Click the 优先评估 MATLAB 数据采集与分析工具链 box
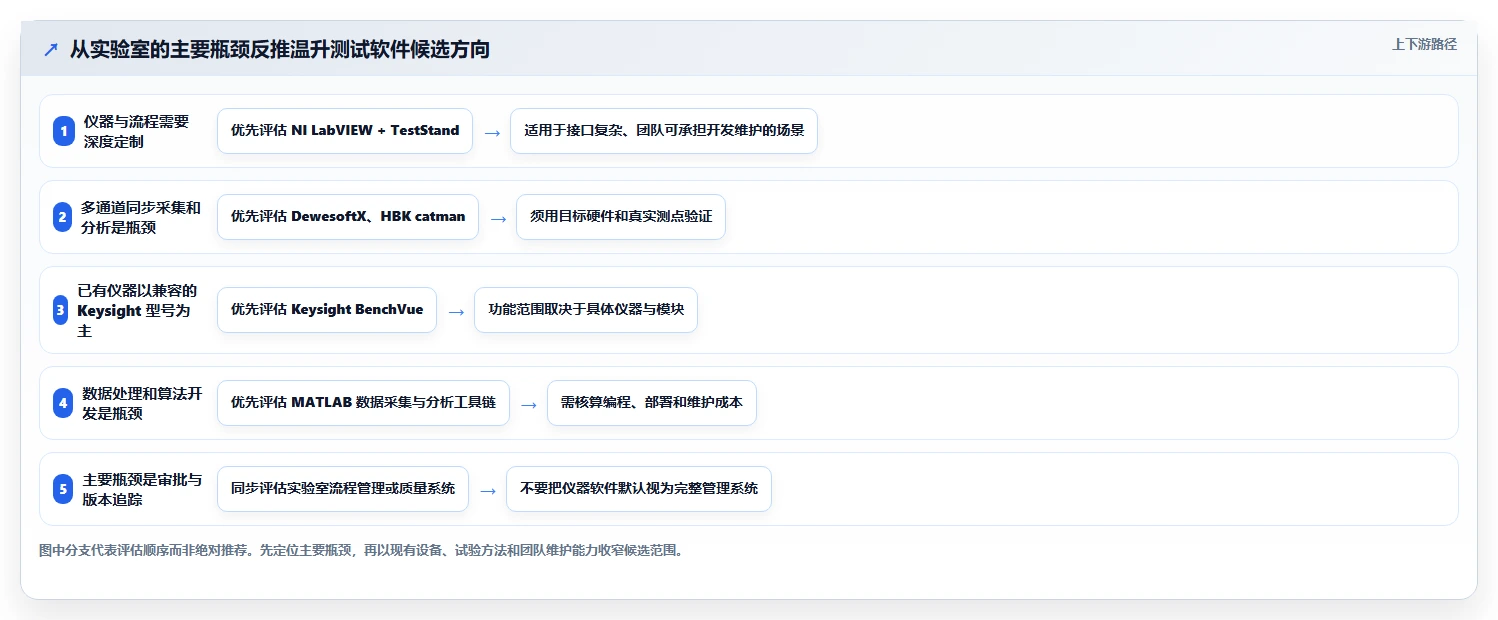Viewport: 1498px width, 620px height. click(x=363, y=403)
